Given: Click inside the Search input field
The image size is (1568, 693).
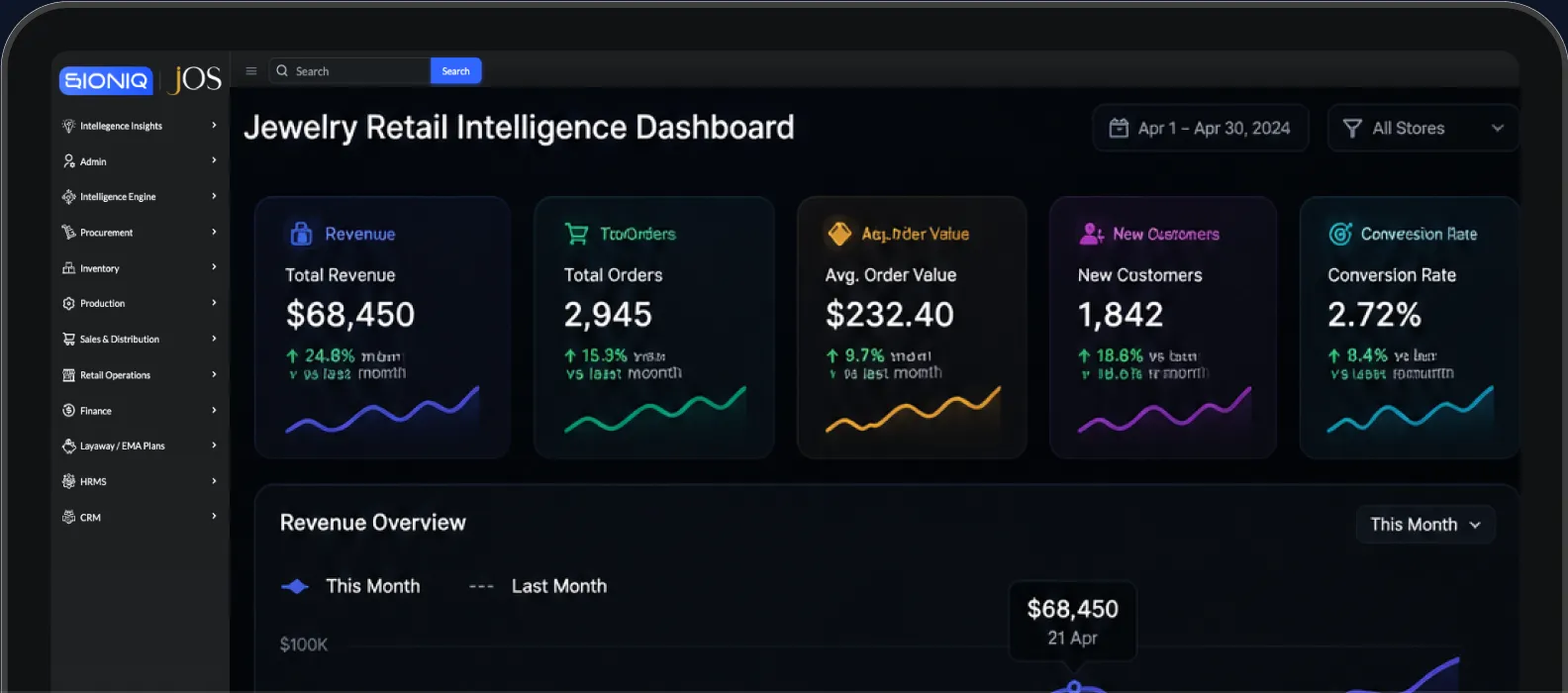Looking at the screenshot, I should (350, 71).
